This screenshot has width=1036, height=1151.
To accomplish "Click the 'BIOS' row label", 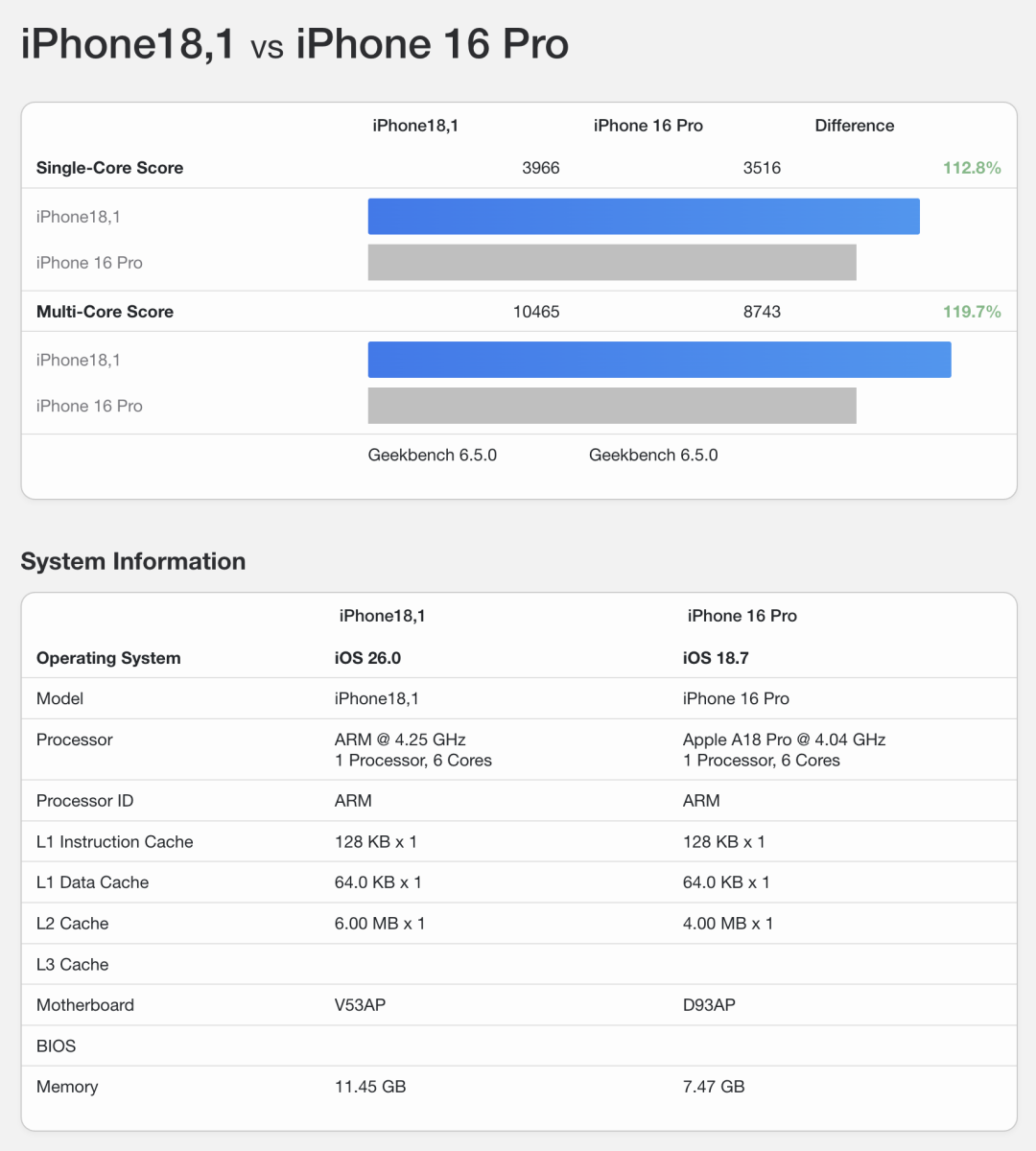I will click(x=56, y=1046).
